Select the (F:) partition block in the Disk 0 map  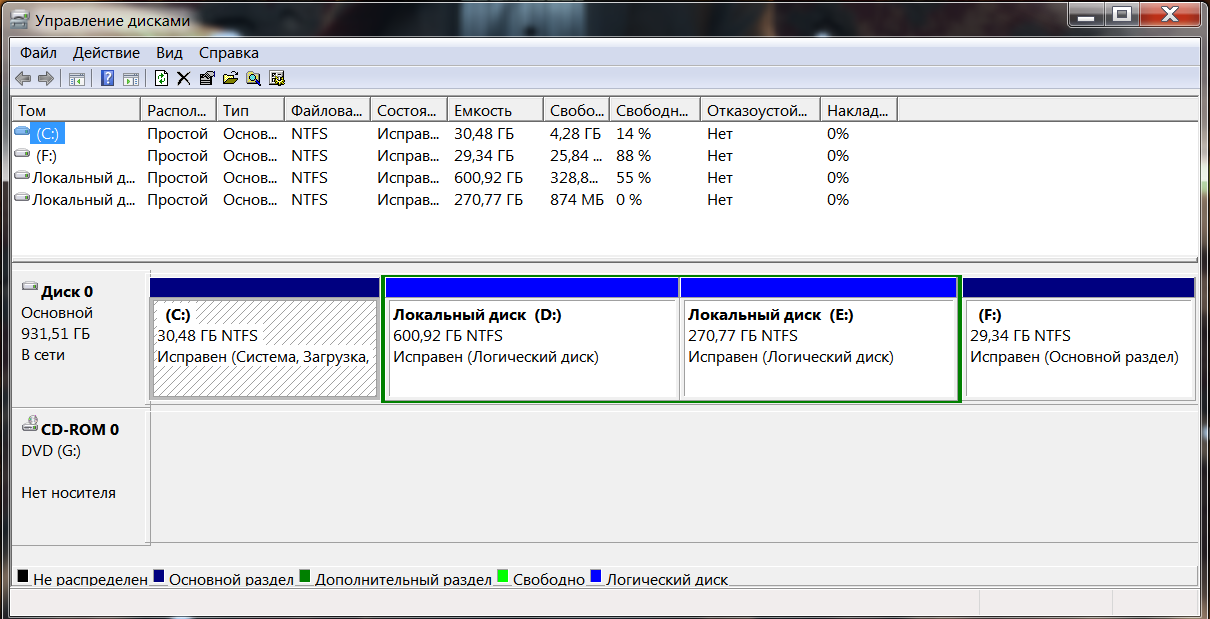(1079, 338)
